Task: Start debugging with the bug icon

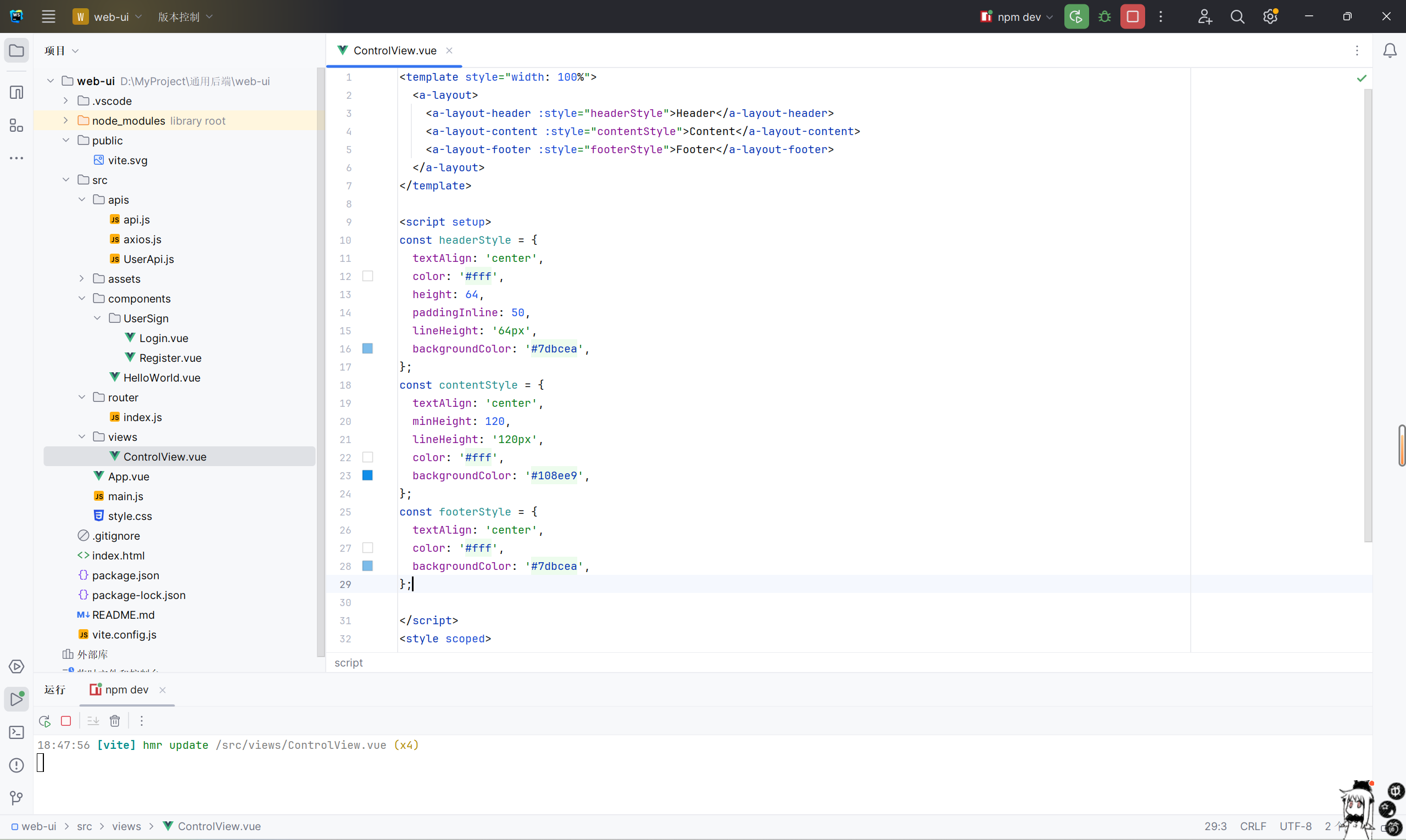Action: click(x=1104, y=16)
